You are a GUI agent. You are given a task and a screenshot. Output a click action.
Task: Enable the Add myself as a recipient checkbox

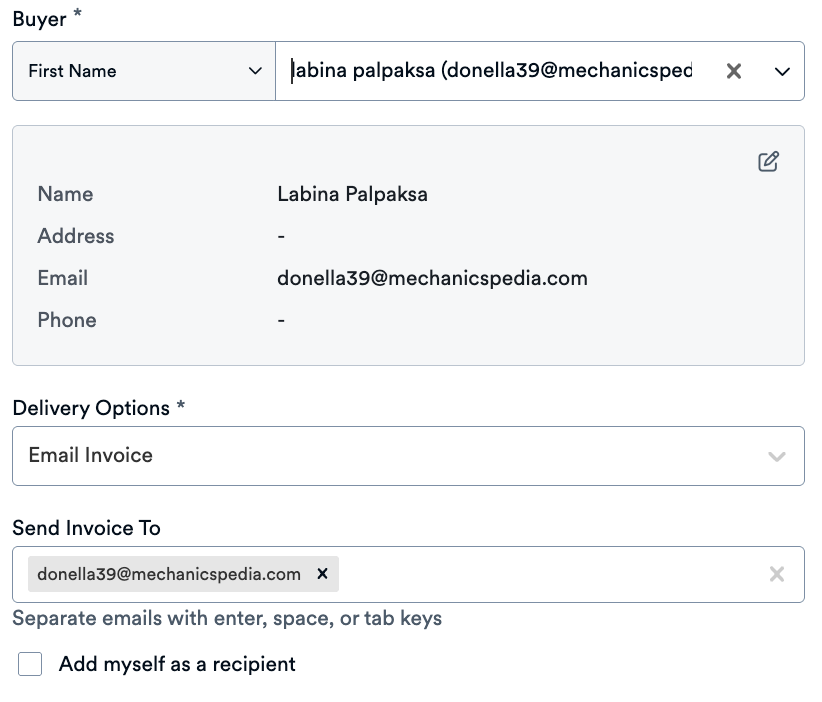pos(30,664)
